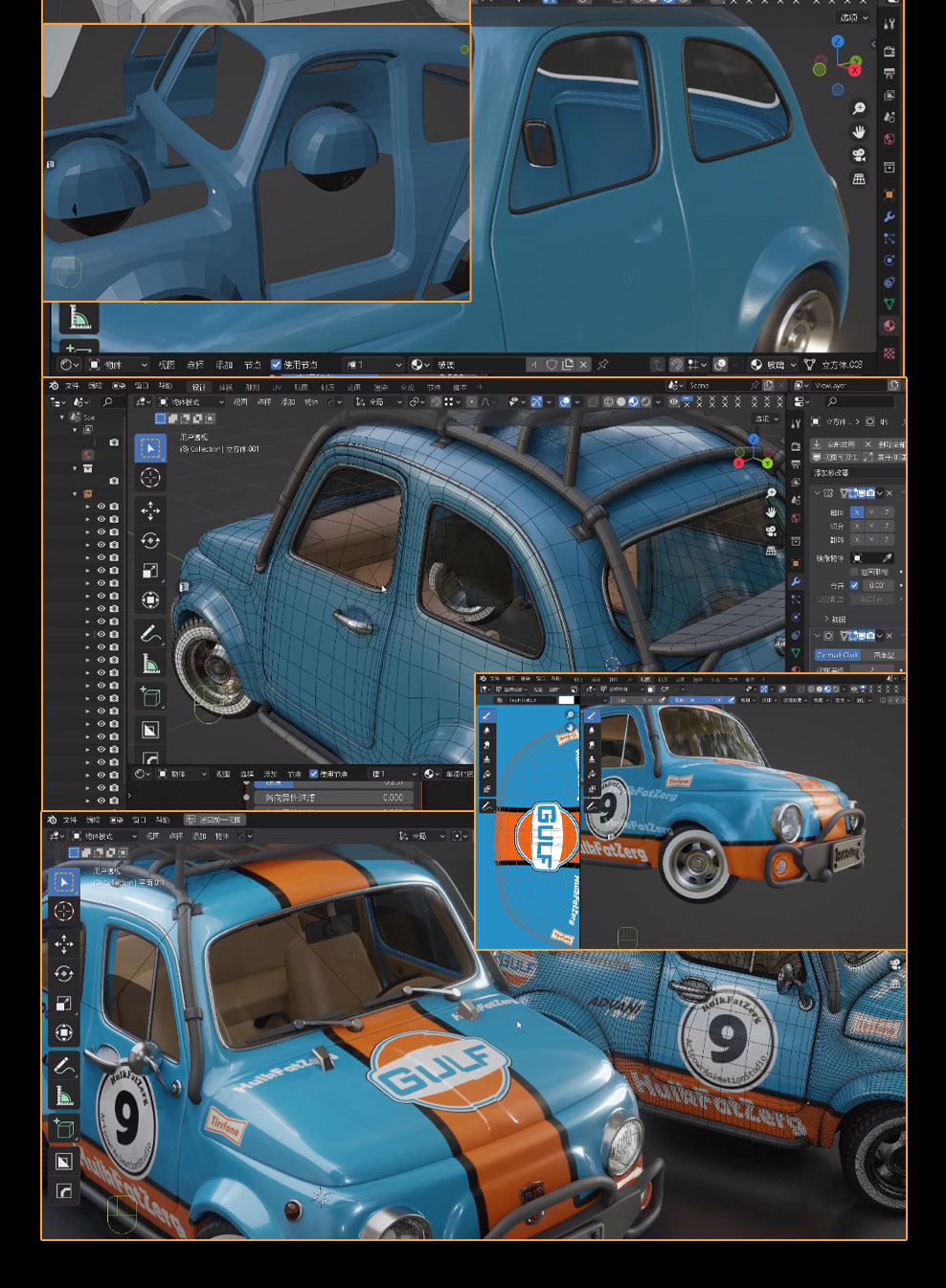Open World properties tab in middle properties panel
The height and width of the screenshot is (1288, 946).
pyautogui.click(x=796, y=518)
